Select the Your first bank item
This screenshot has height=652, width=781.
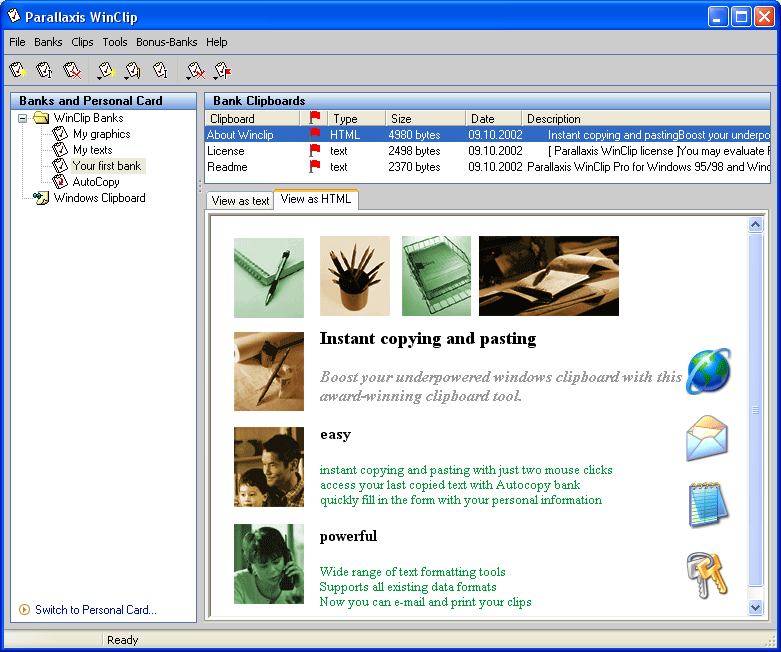(x=107, y=165)
